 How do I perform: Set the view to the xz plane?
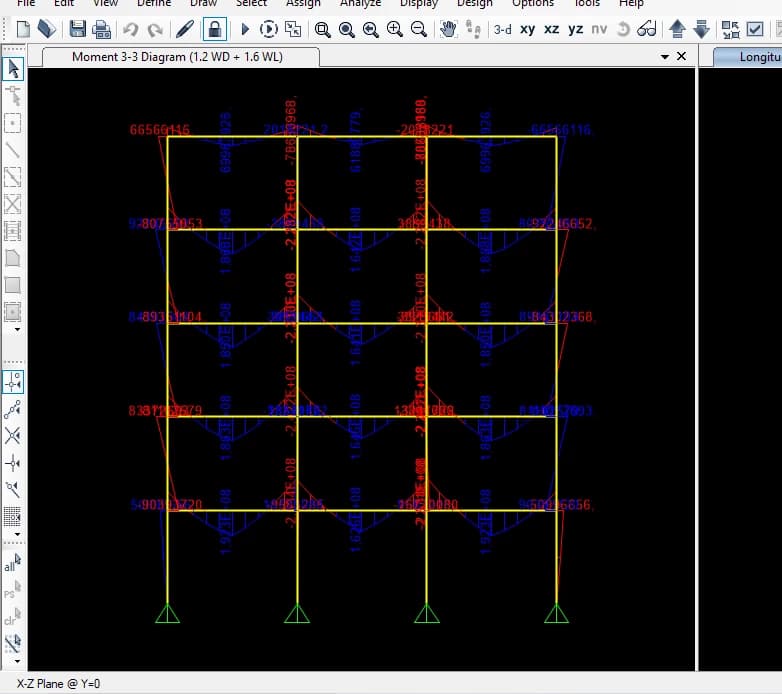point(551,29)
